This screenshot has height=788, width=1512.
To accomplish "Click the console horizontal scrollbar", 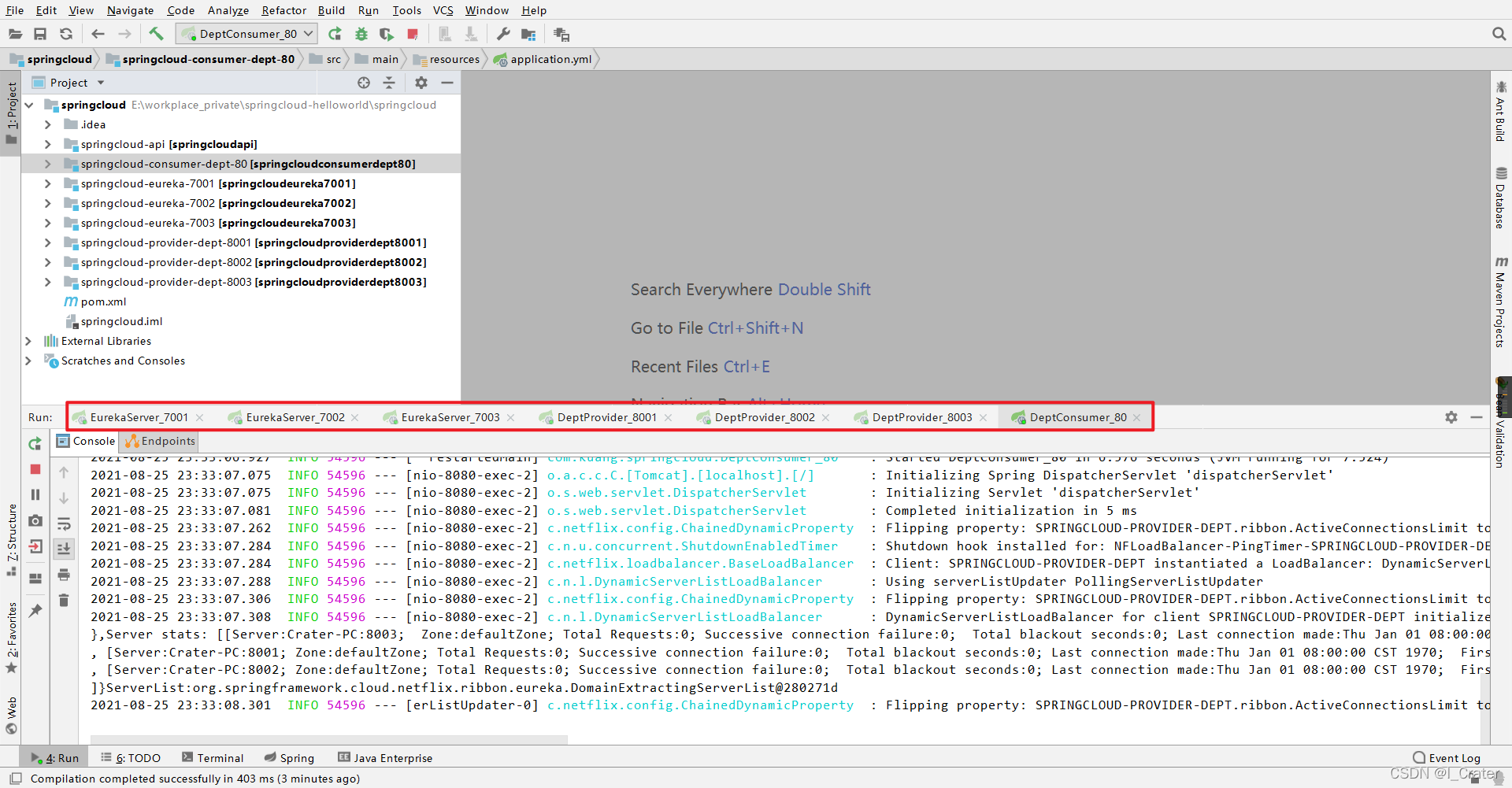I will [328, 740].
